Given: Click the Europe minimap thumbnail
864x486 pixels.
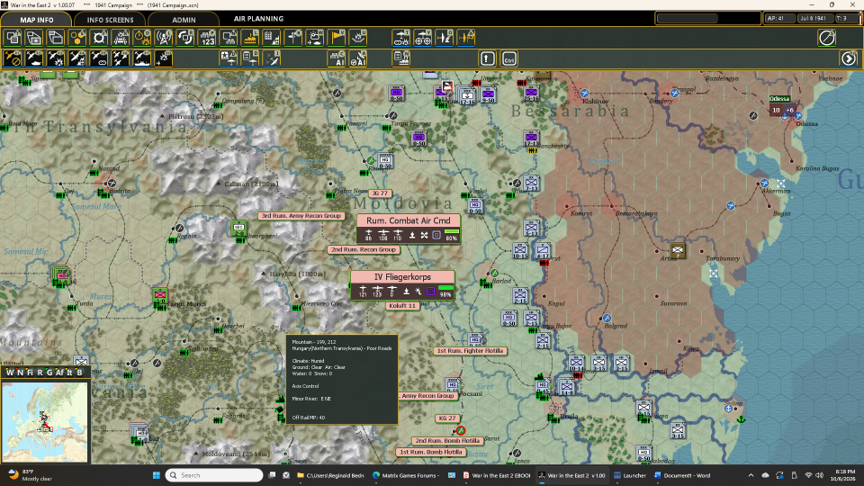Looking at the screenshot, I should tap(45, 422).
